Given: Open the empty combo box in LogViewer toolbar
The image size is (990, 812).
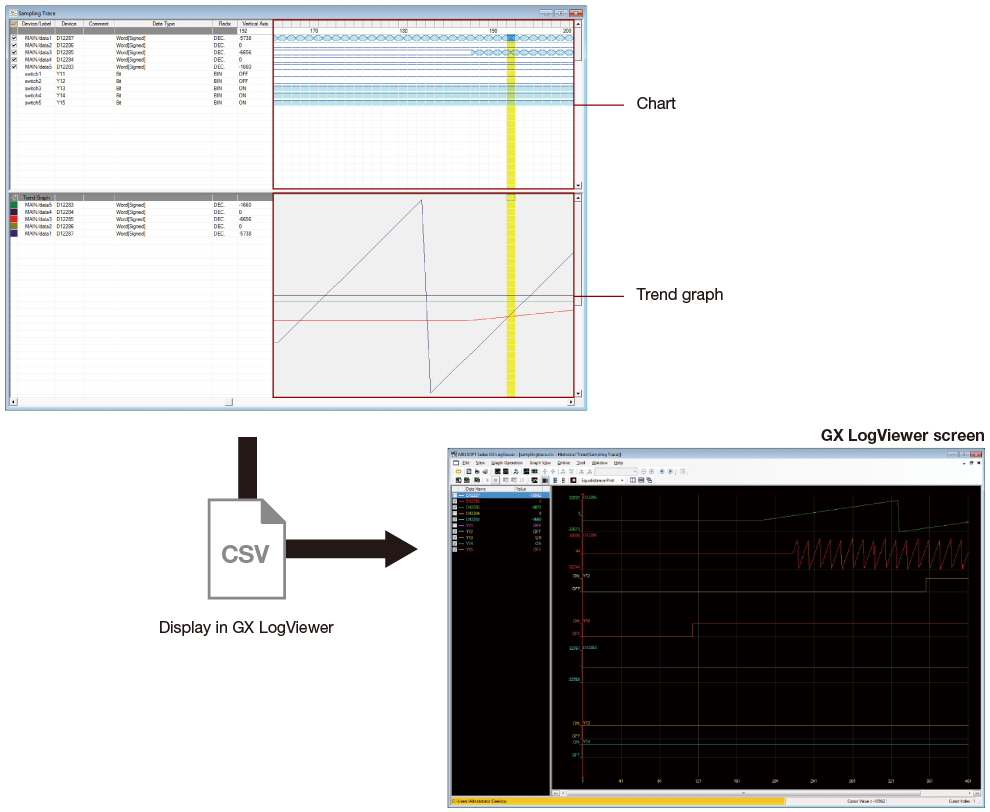Looking at the screenshot, I should coord(616,471).
